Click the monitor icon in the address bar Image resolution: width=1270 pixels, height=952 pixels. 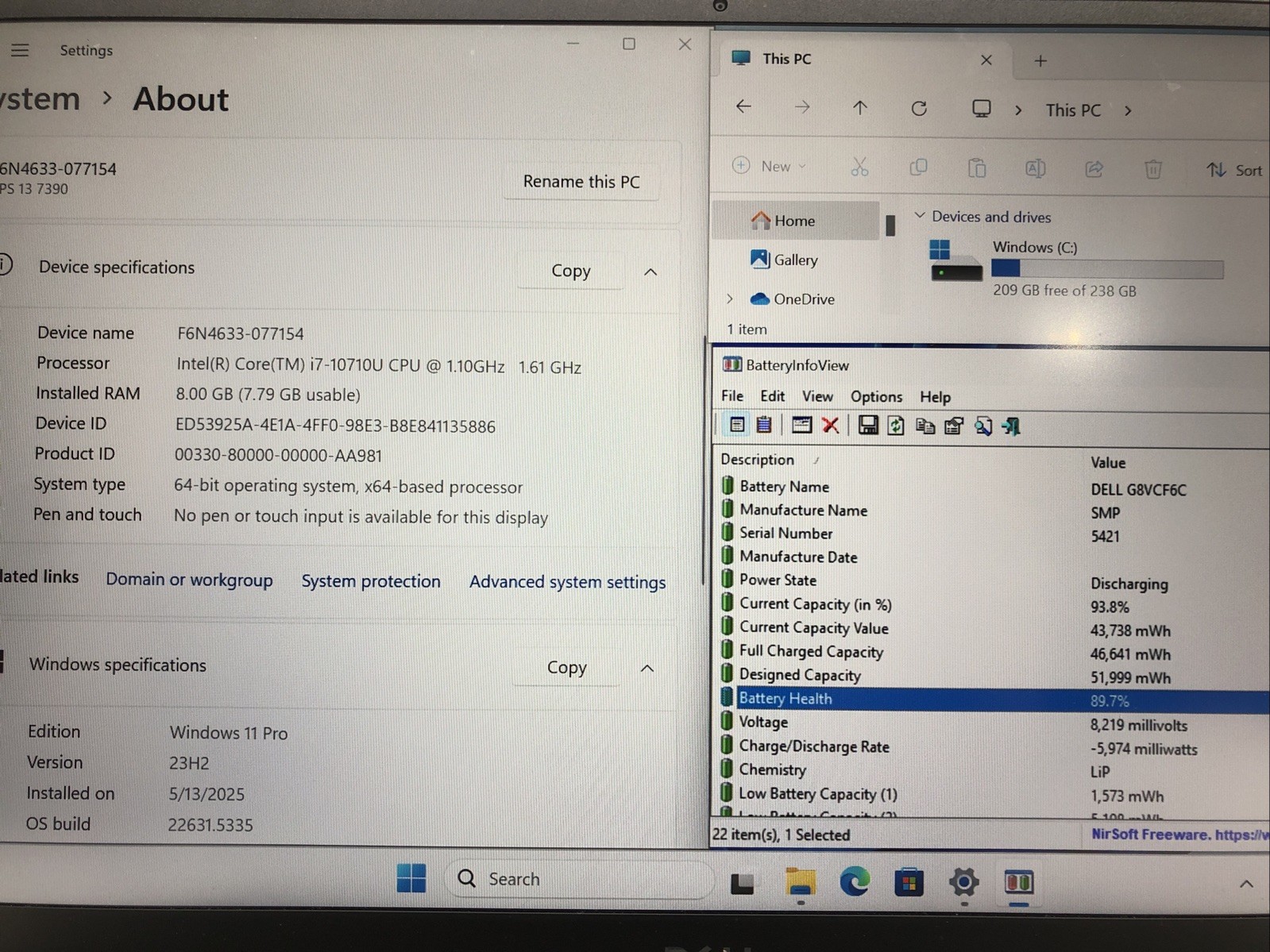point(982,108)
